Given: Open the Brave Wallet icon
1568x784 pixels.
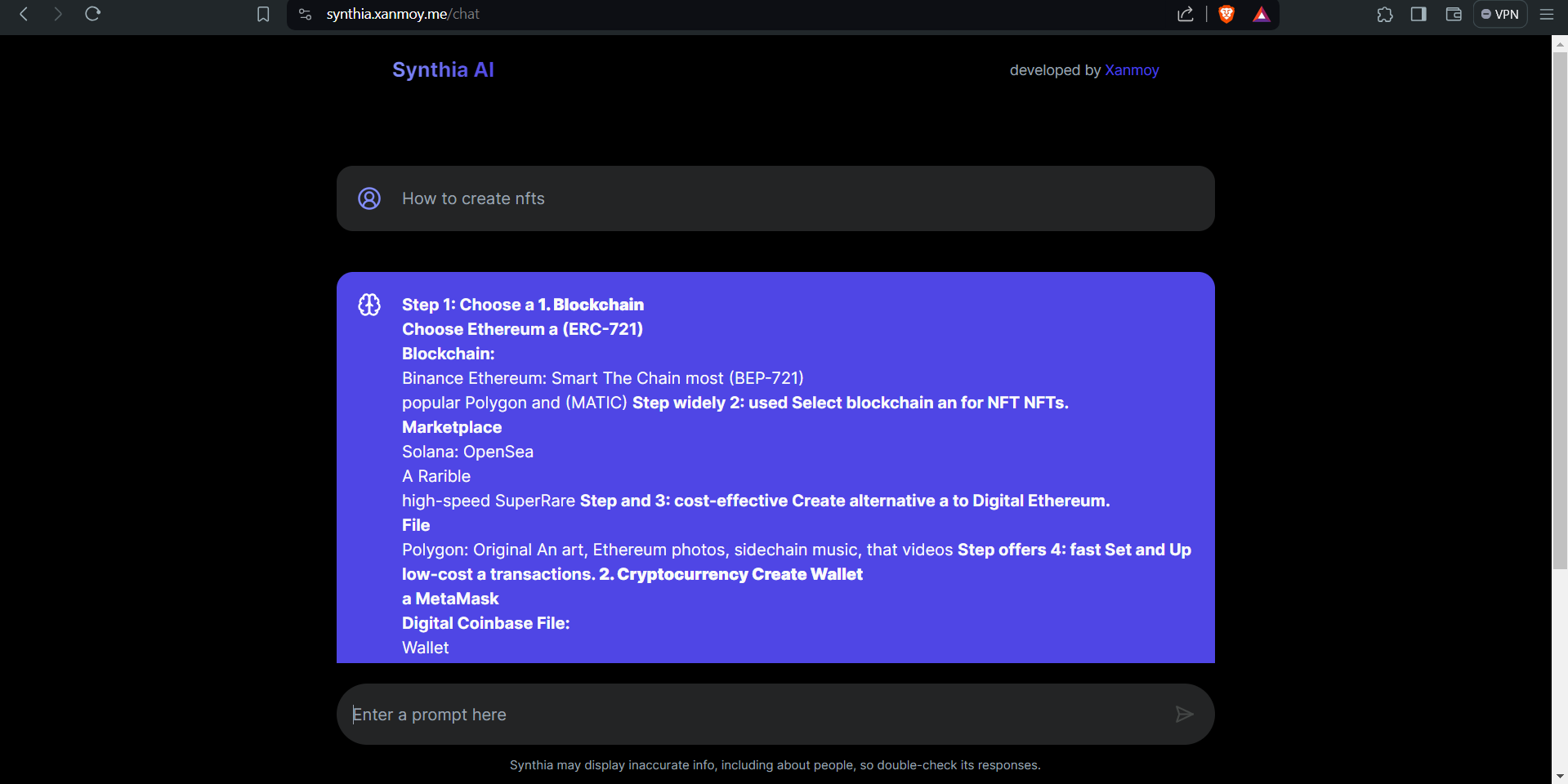Looking at the screenshot, I should 1454,14.
